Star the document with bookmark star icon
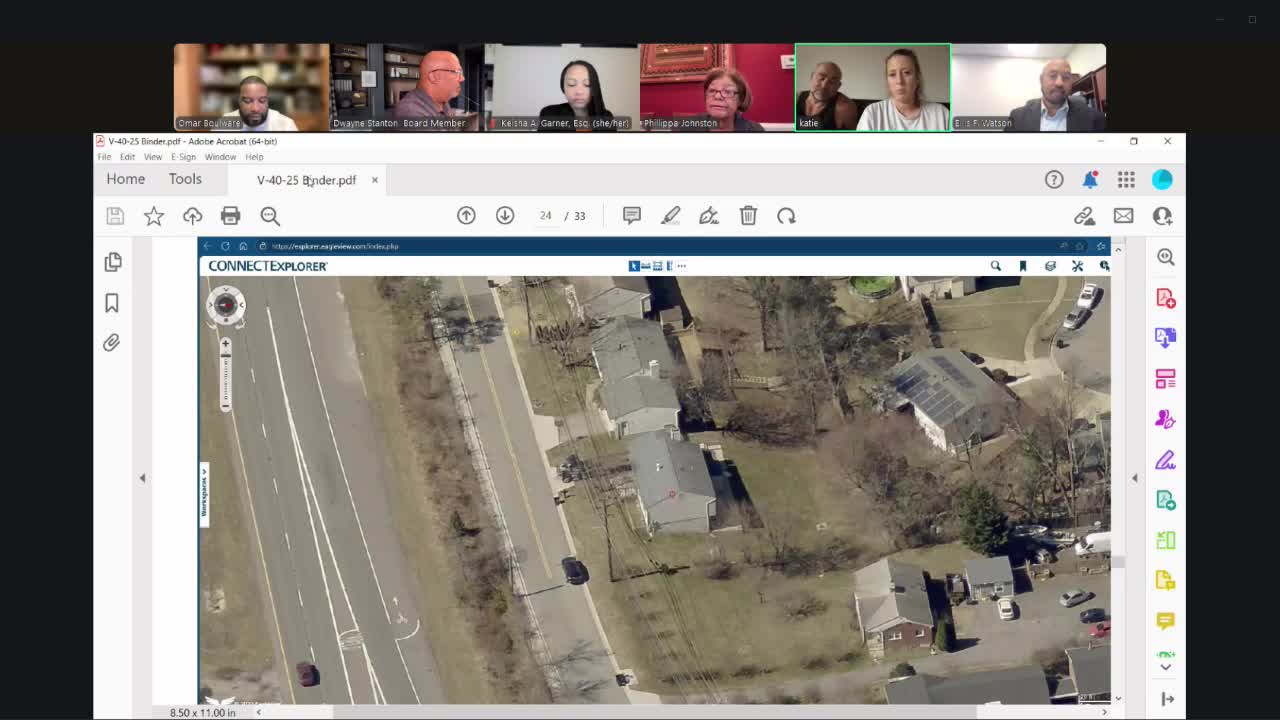 pos(154,216)
